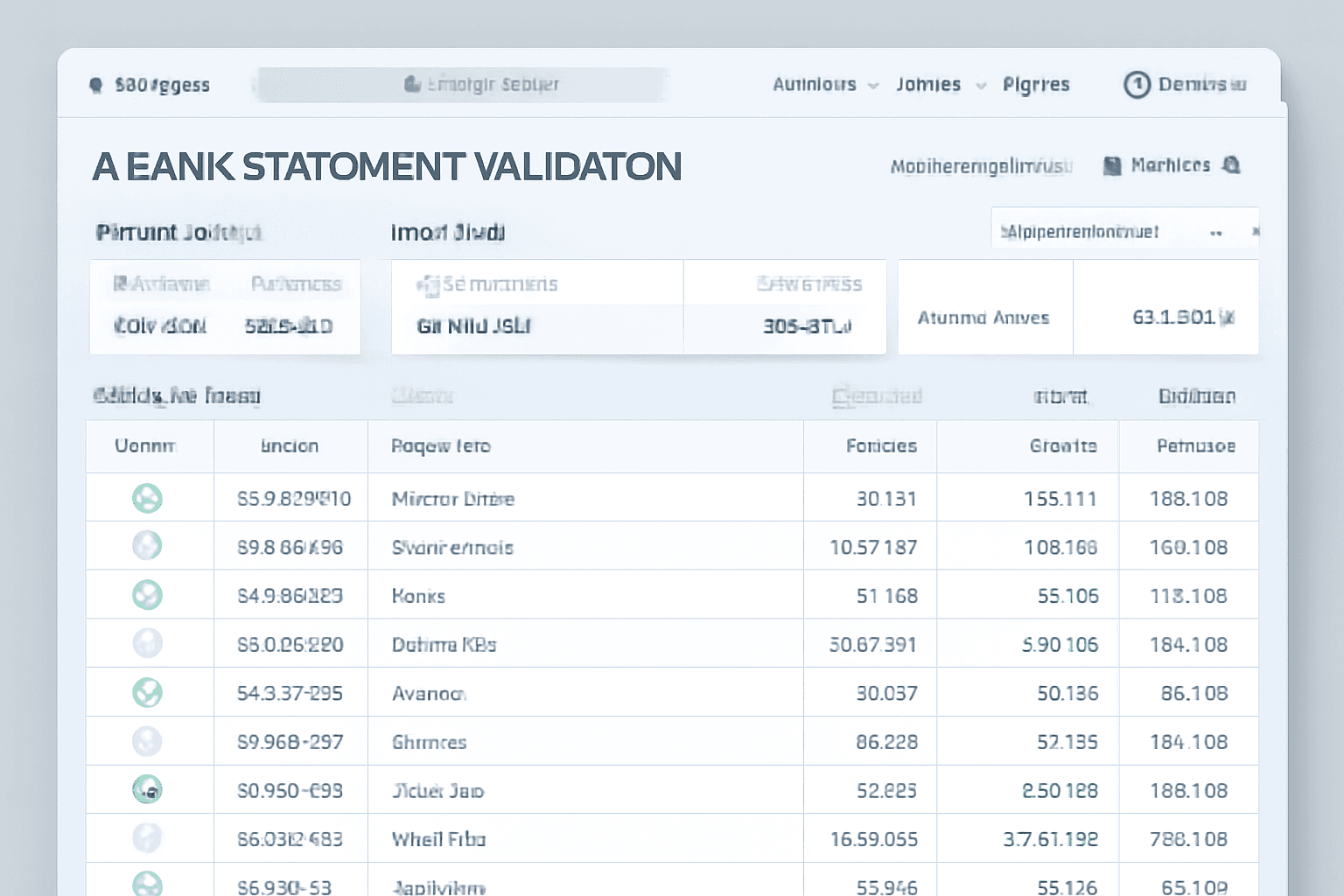Viewport: 1344px width, 896px height.
Task: Click the Avanoo row name
Action: coord(429,694)
